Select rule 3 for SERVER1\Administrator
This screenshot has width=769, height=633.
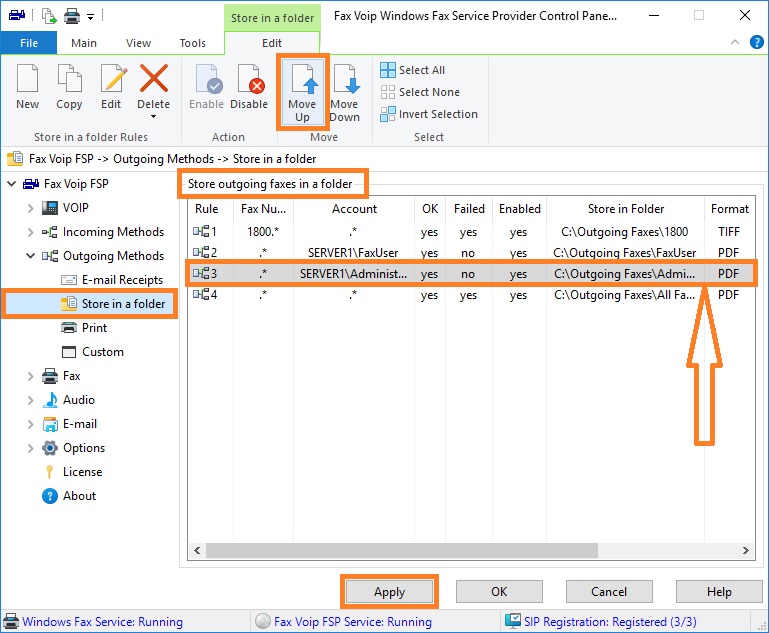tap(471, 274)
